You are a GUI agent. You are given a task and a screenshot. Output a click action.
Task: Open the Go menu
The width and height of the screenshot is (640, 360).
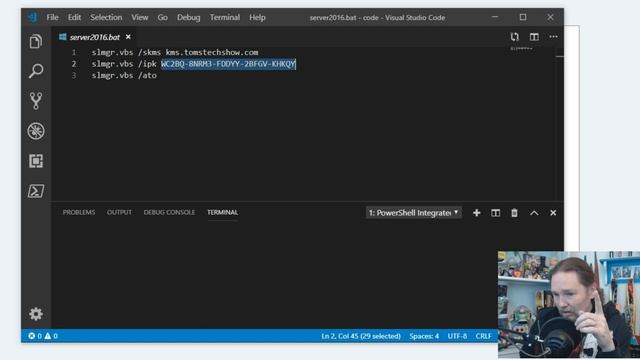(x=162, y=18)
